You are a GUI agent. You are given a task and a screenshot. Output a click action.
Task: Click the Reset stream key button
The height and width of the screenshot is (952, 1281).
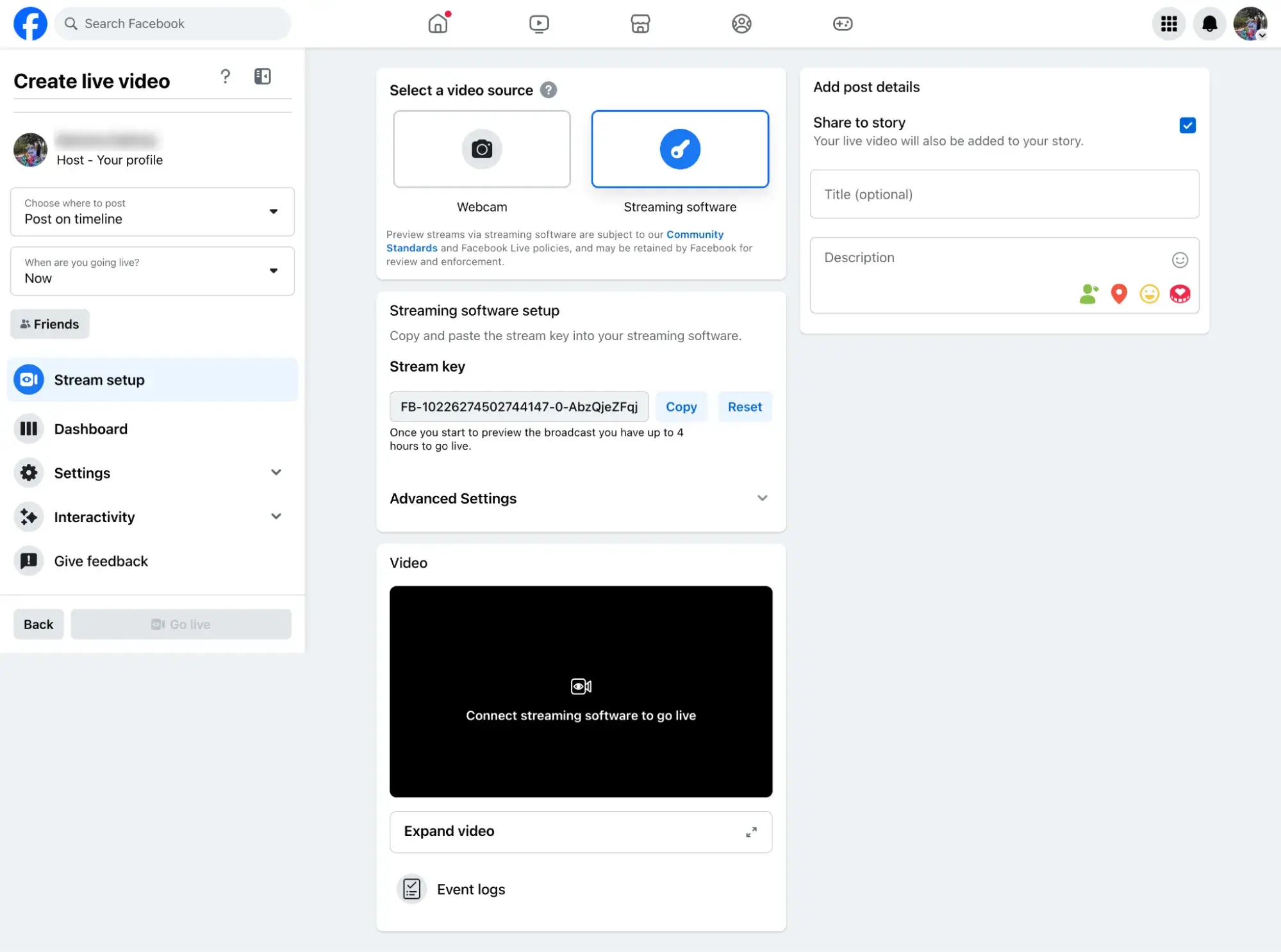pyautogui.click(x=745, y=406)
